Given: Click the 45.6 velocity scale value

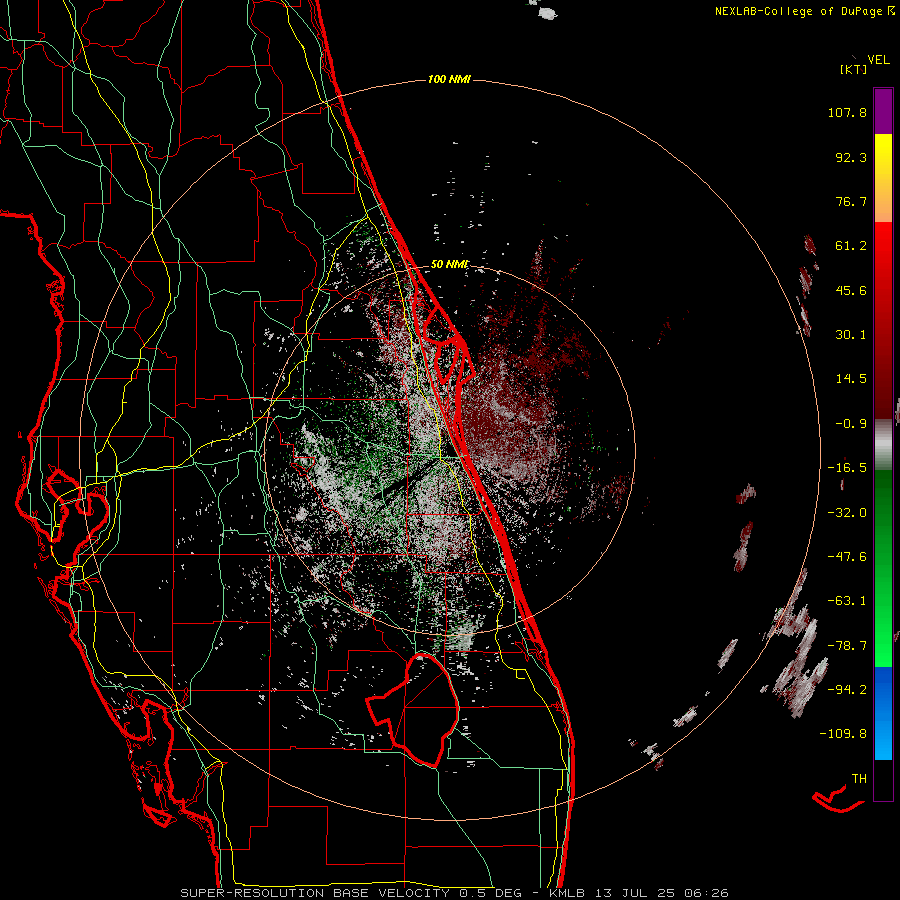Looking at the screenshot, I should 851,290.
